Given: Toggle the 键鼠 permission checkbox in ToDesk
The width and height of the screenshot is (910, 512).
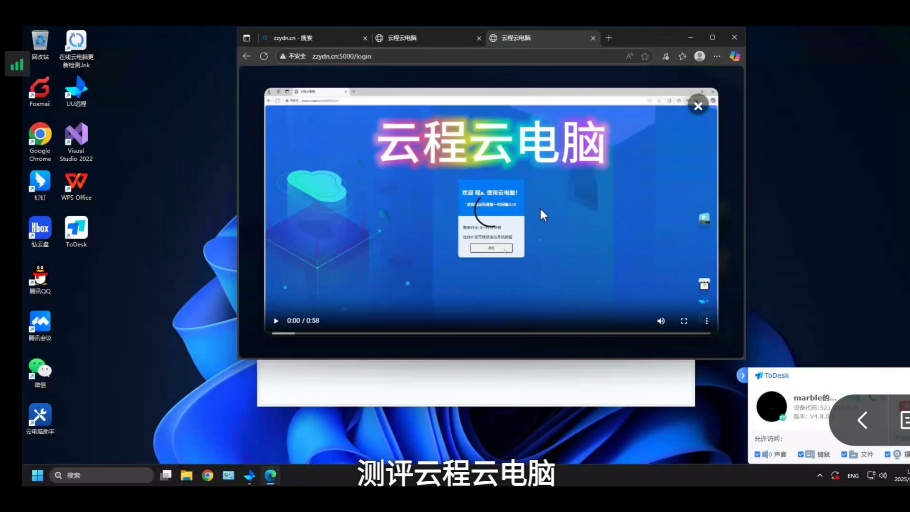Looking at the screenshot, I should pyautogui.click(x=800, y=455).
